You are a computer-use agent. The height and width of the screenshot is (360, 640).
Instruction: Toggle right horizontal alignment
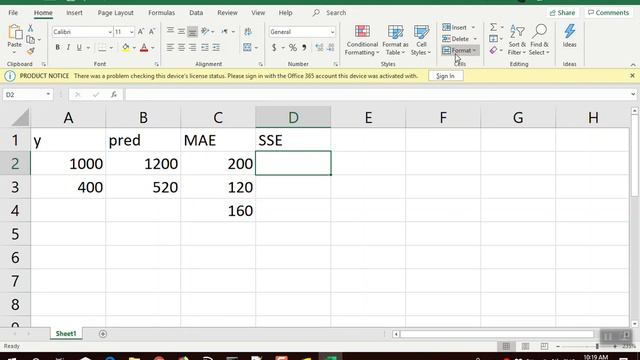(x=192, y=48)
